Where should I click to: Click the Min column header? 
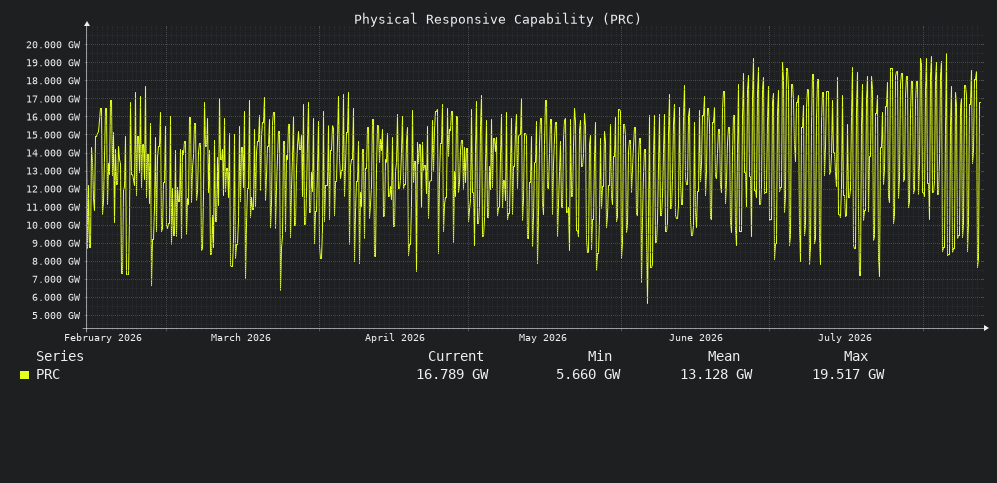pyautogui.click(x=600, y=356)
